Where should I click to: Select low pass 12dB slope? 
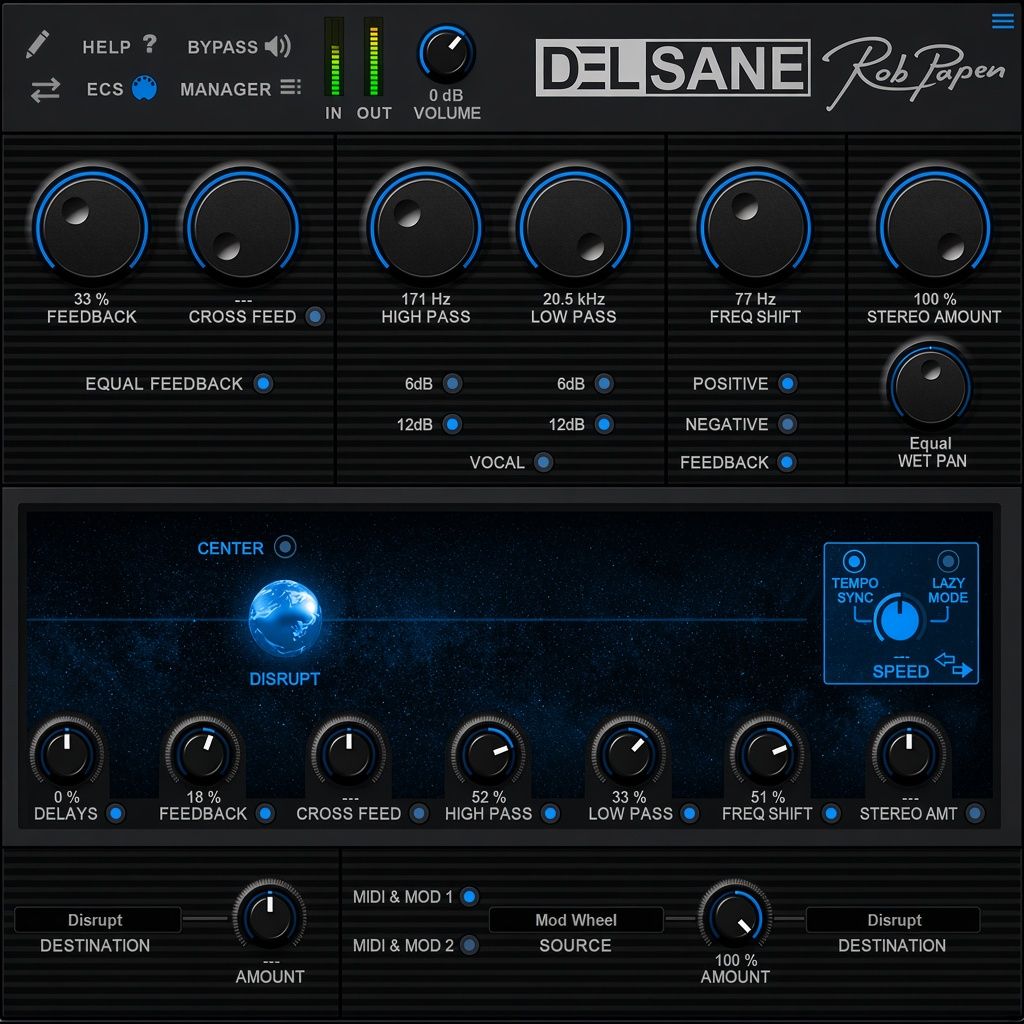click(x=604, y=424)
